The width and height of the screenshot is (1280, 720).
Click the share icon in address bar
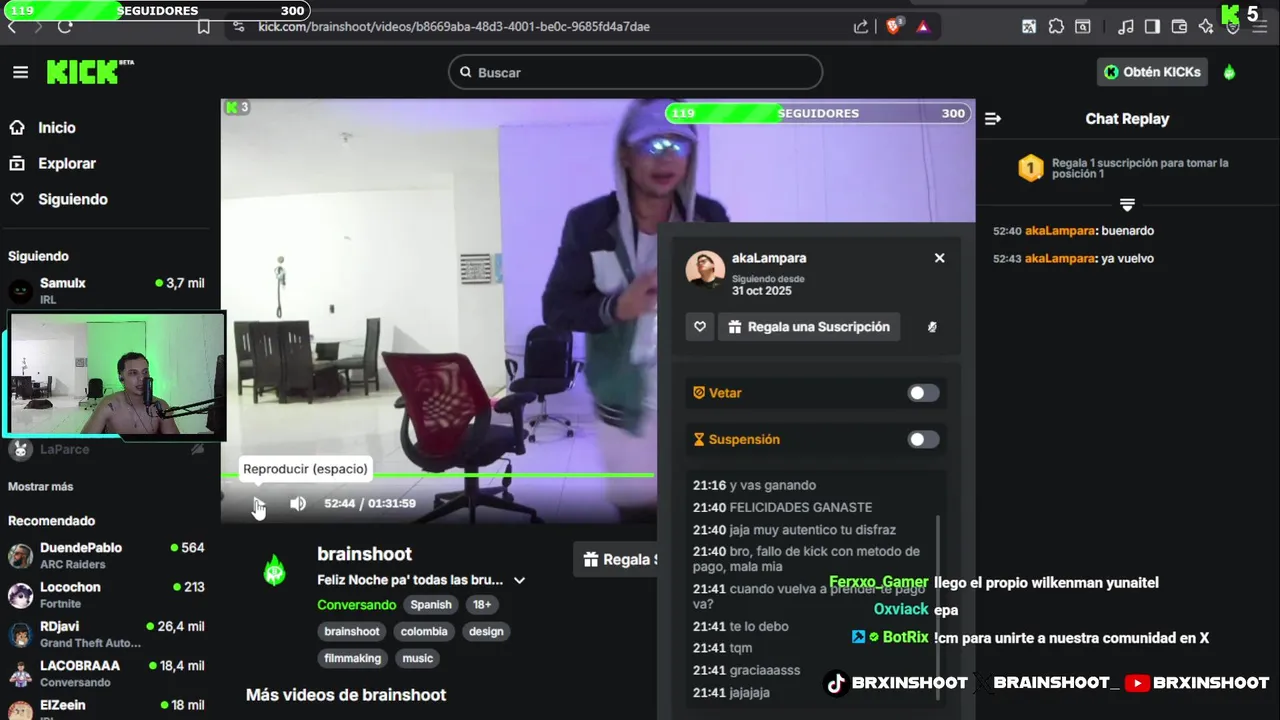(x=861, y=27)
